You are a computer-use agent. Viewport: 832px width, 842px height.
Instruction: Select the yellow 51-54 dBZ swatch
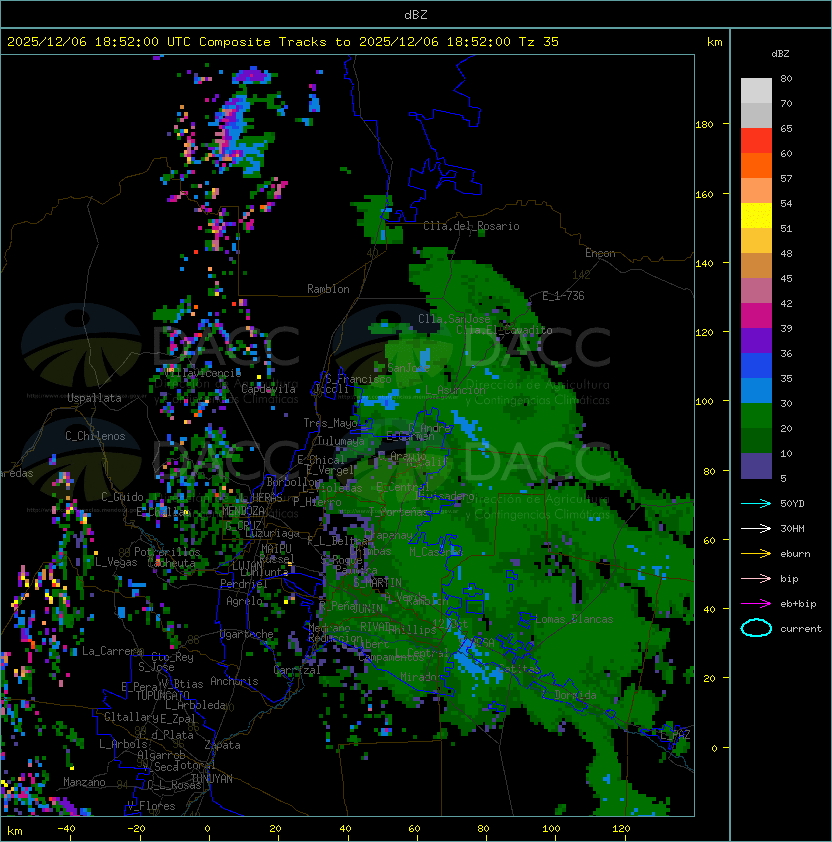coord(756,216)
